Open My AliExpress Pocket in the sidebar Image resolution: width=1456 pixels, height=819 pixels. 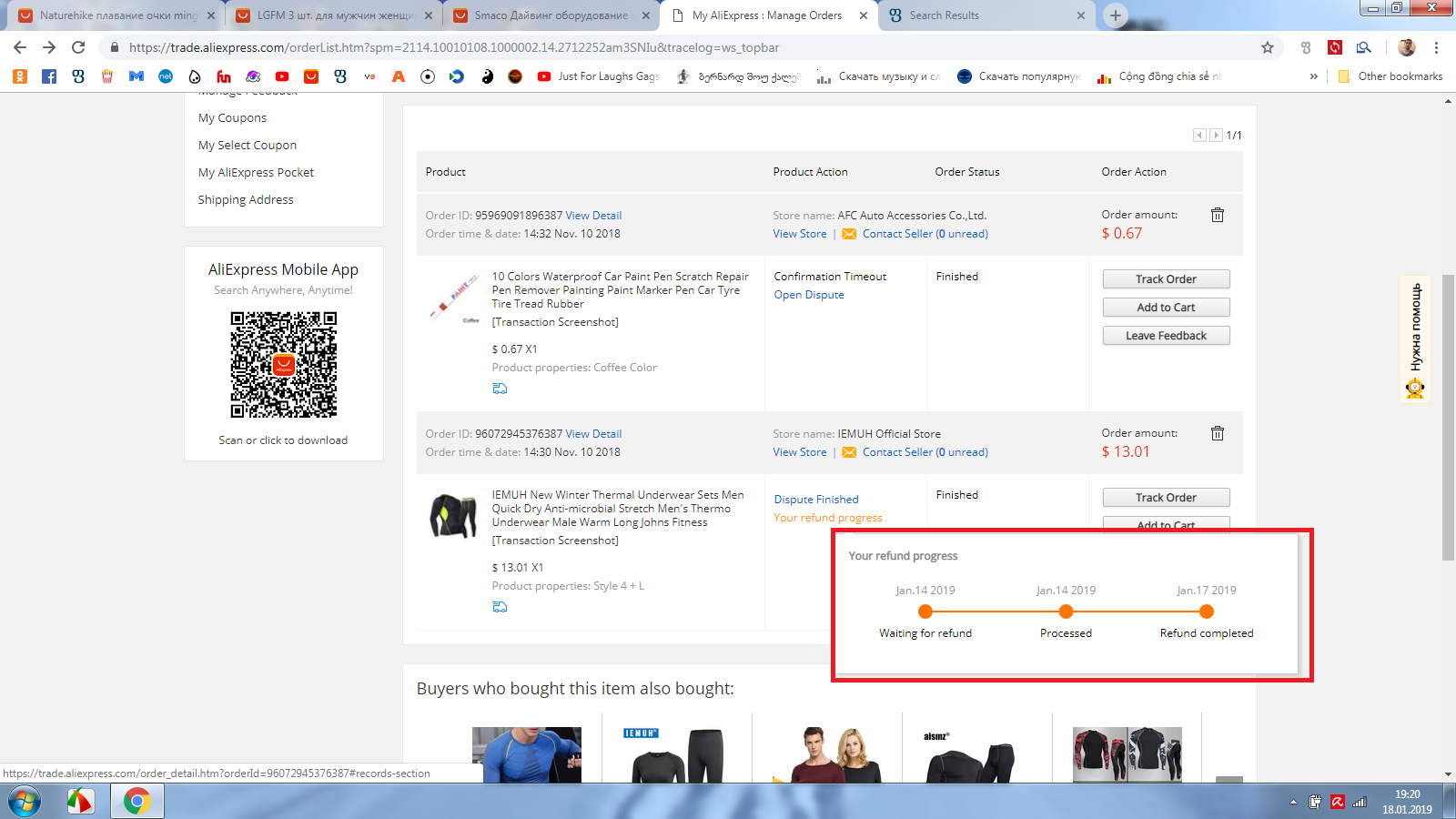[x=256, y=172]
